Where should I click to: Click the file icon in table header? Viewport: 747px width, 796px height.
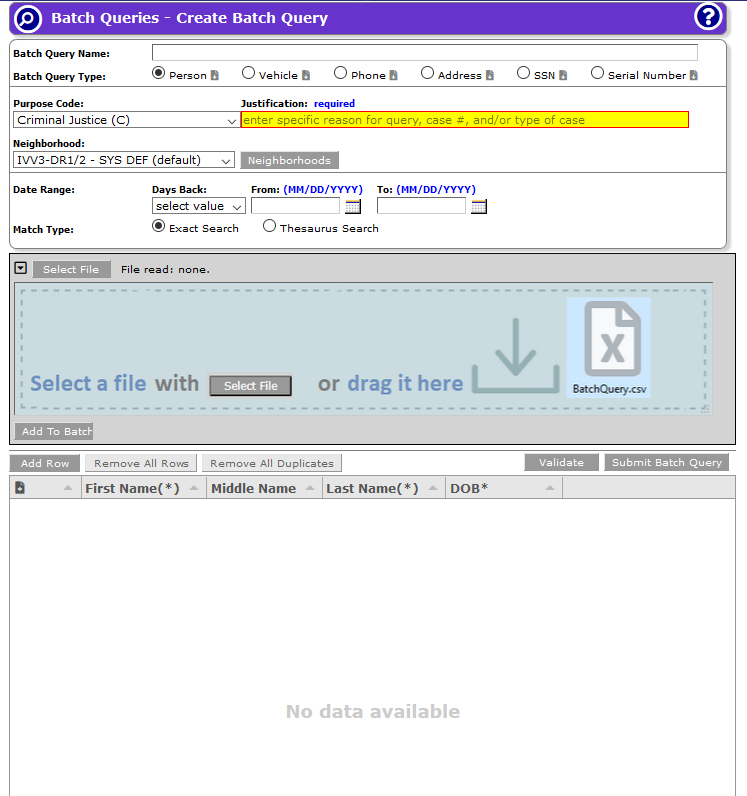[20, 488]
